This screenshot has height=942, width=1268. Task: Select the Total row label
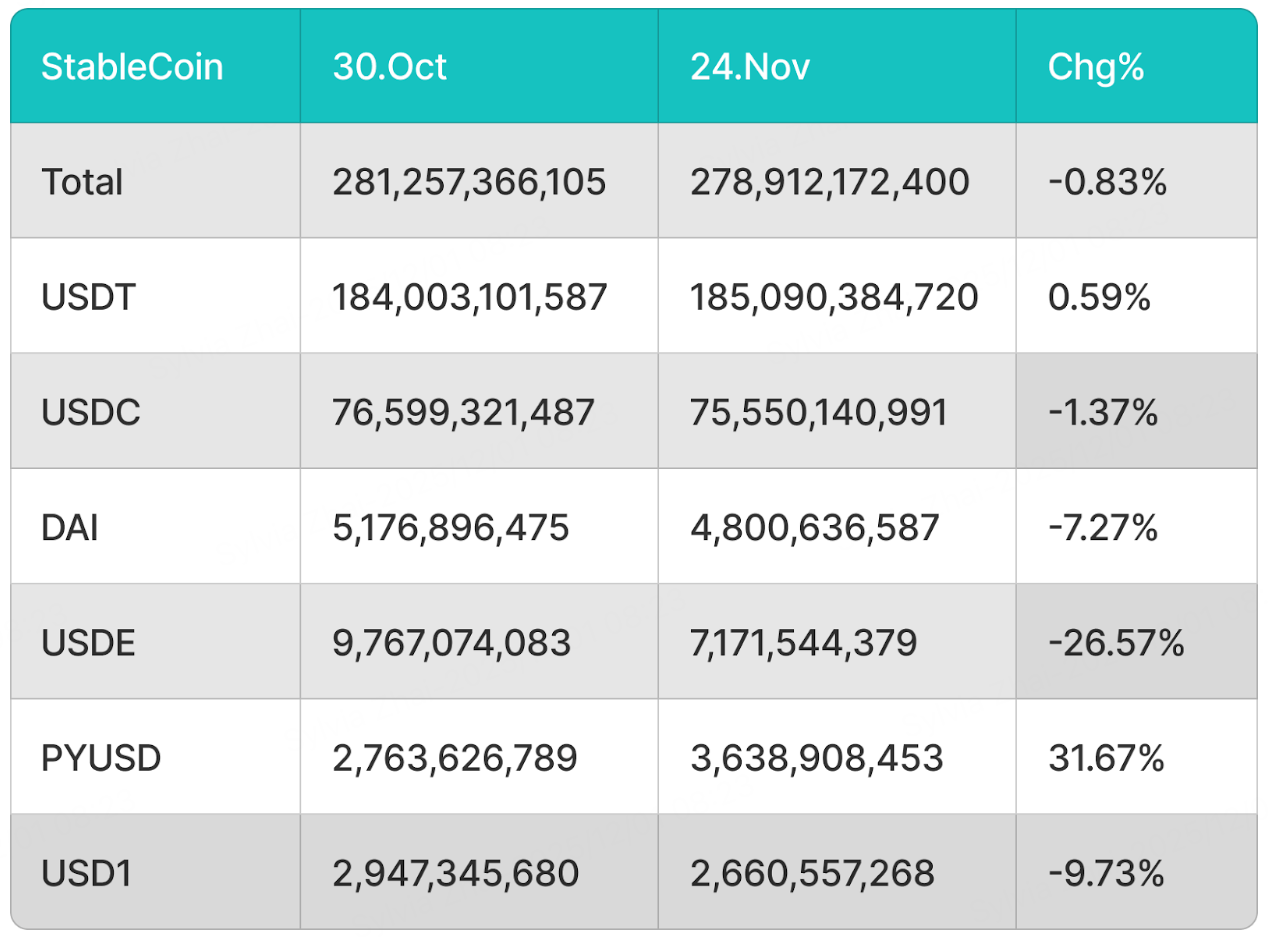(x=83, y=182)
